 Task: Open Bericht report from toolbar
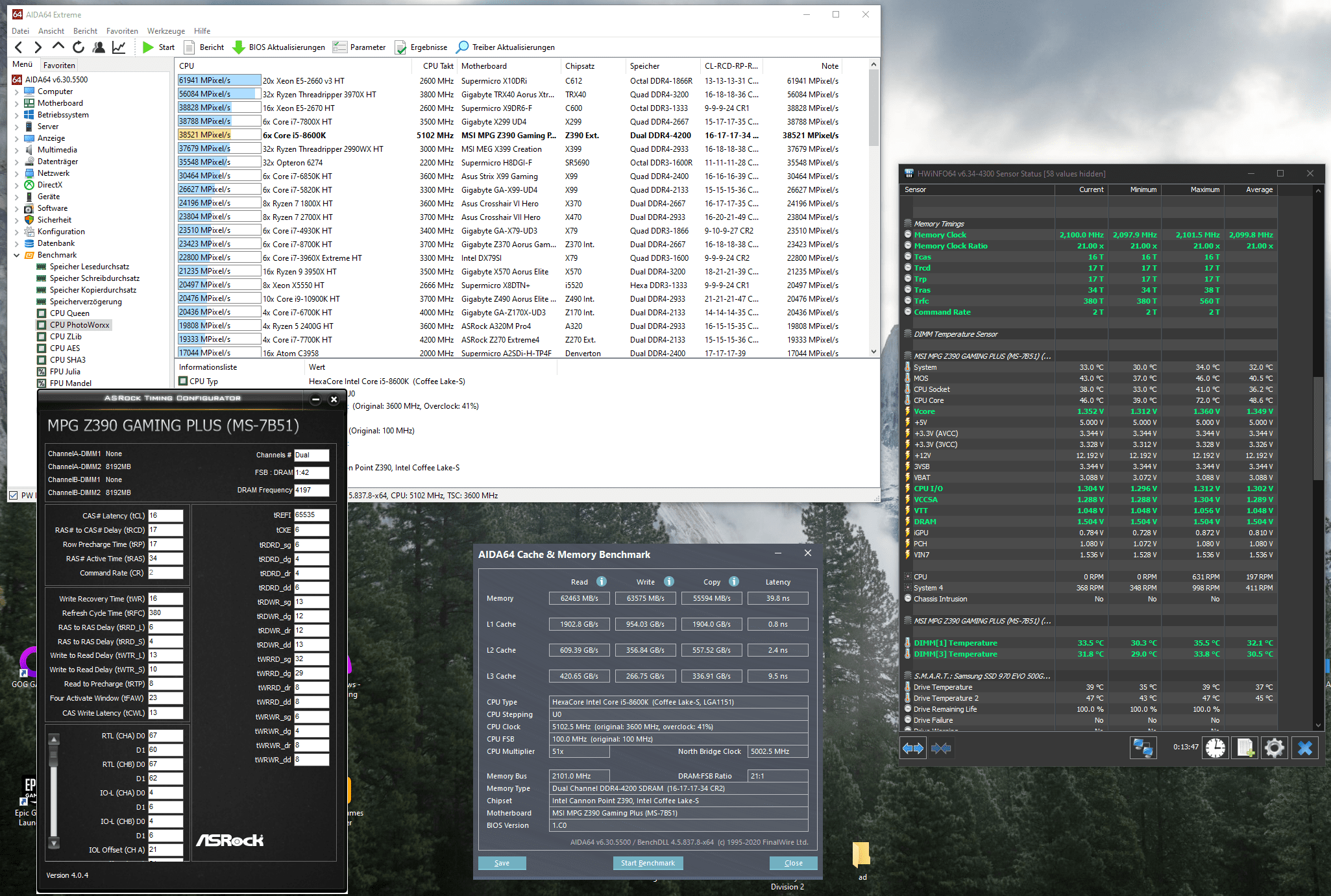pos(204,47)
